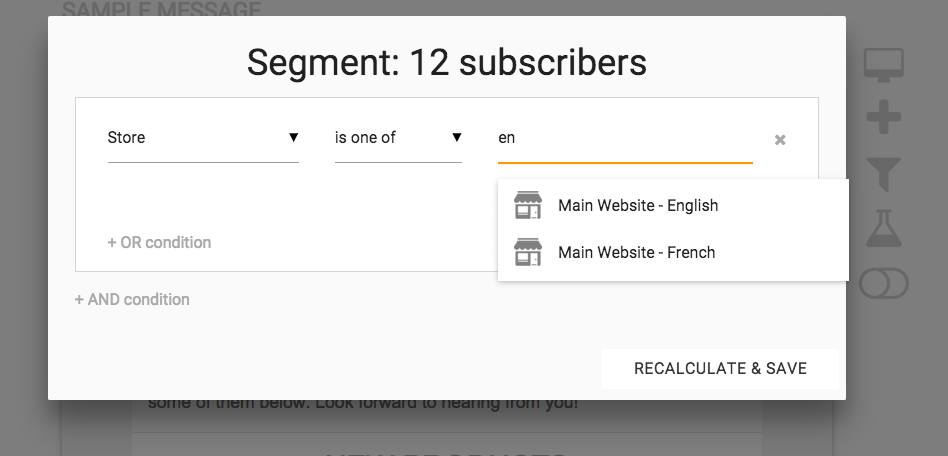Remove the Store condition with the x
This screenshot has height=456, width=948.
(x=780, y=140)
